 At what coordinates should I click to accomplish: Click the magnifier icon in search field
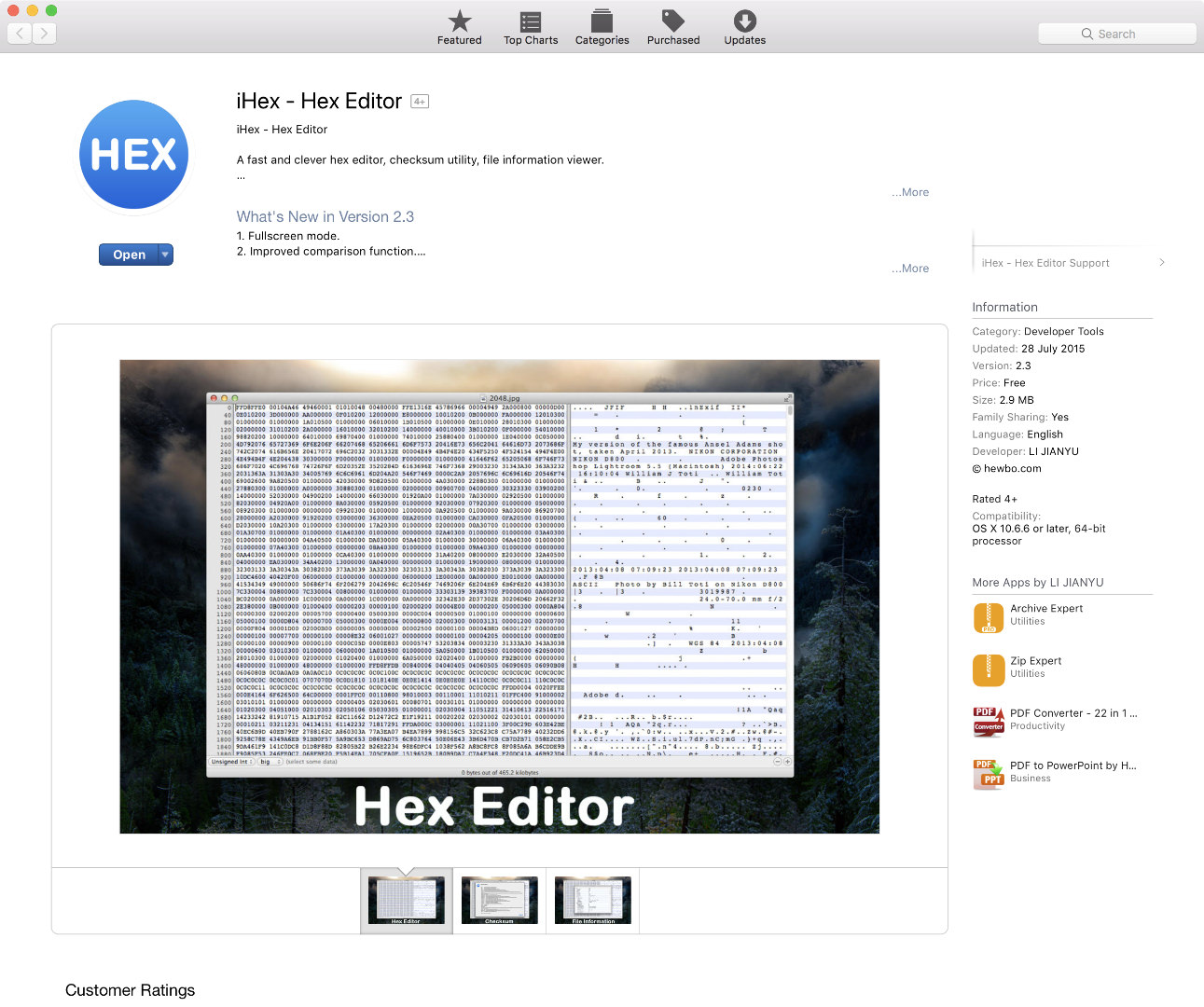pyautogui.click(x=1086, y=34)
